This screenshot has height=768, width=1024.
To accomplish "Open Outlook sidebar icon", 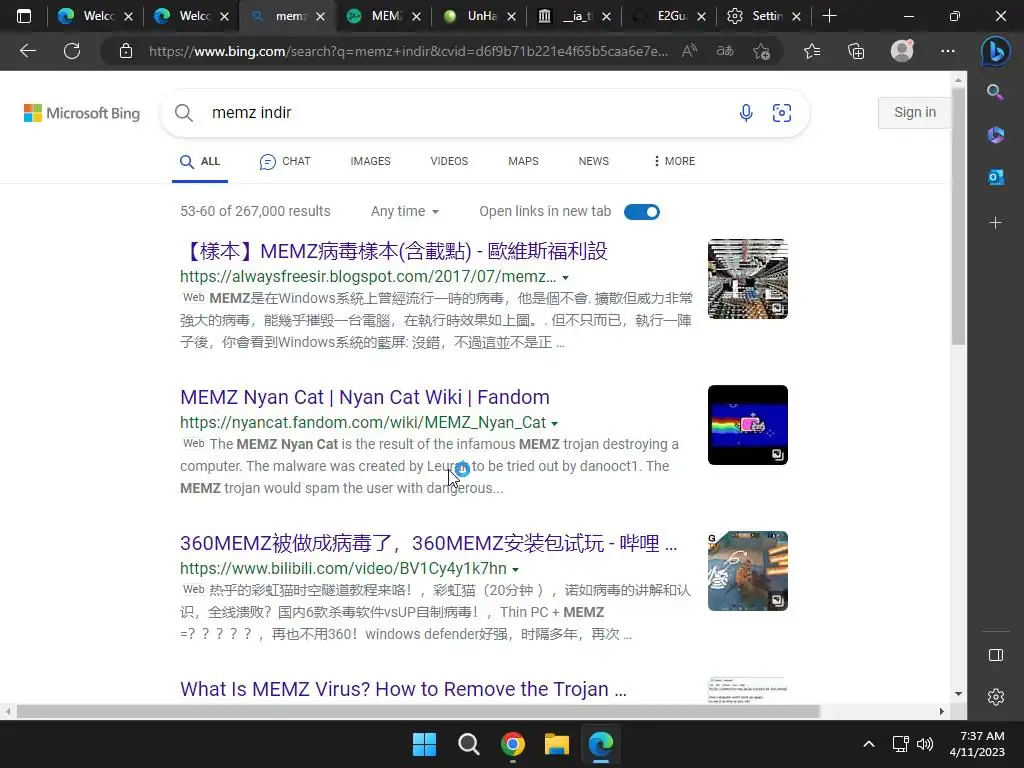I will pos(995,177).
